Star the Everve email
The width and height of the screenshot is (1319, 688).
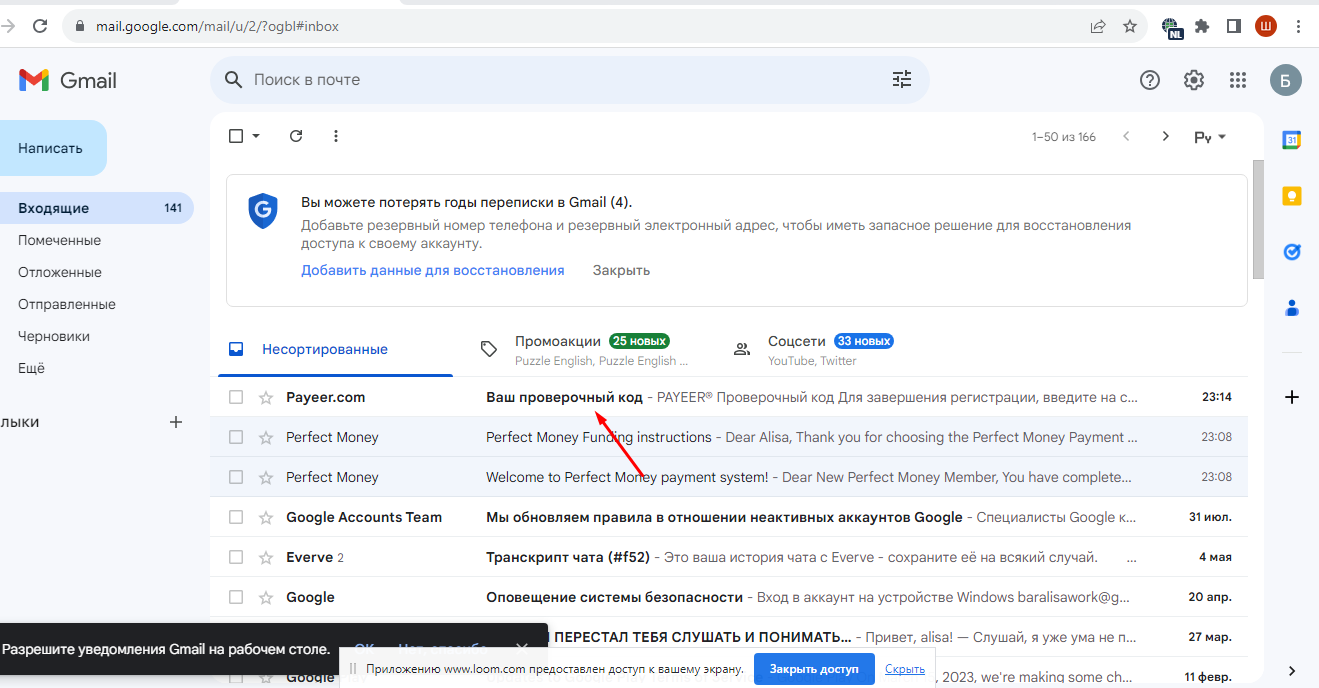[266, 557]
